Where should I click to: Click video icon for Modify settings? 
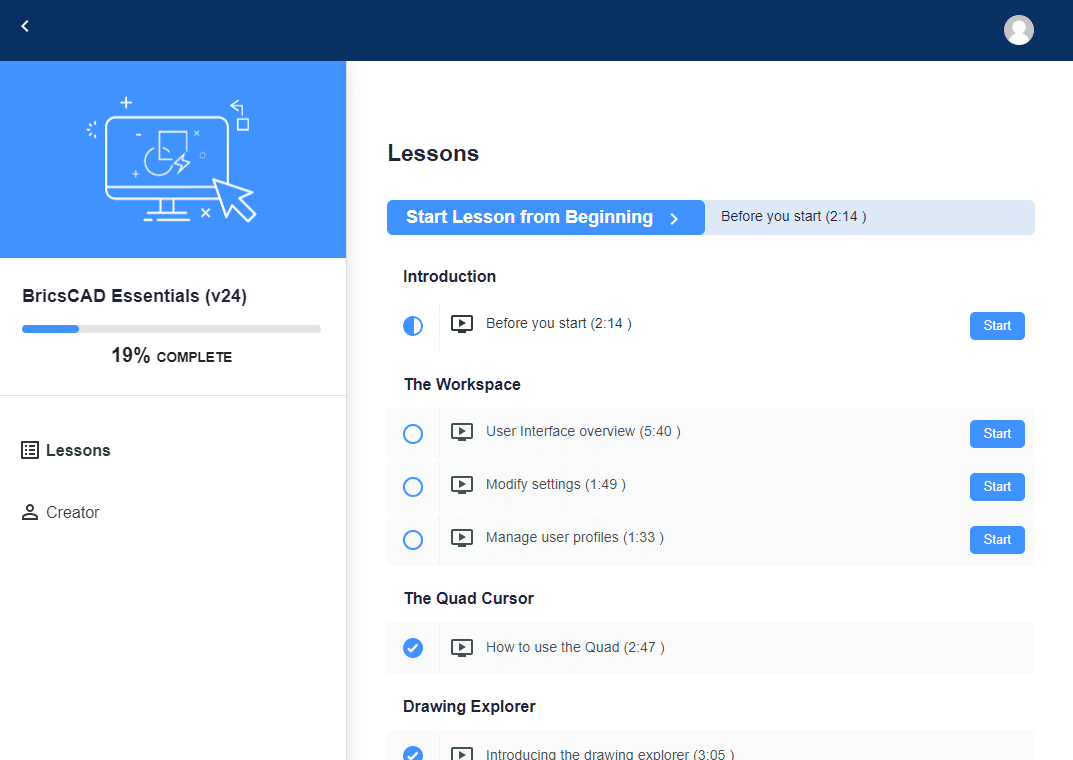462,485
